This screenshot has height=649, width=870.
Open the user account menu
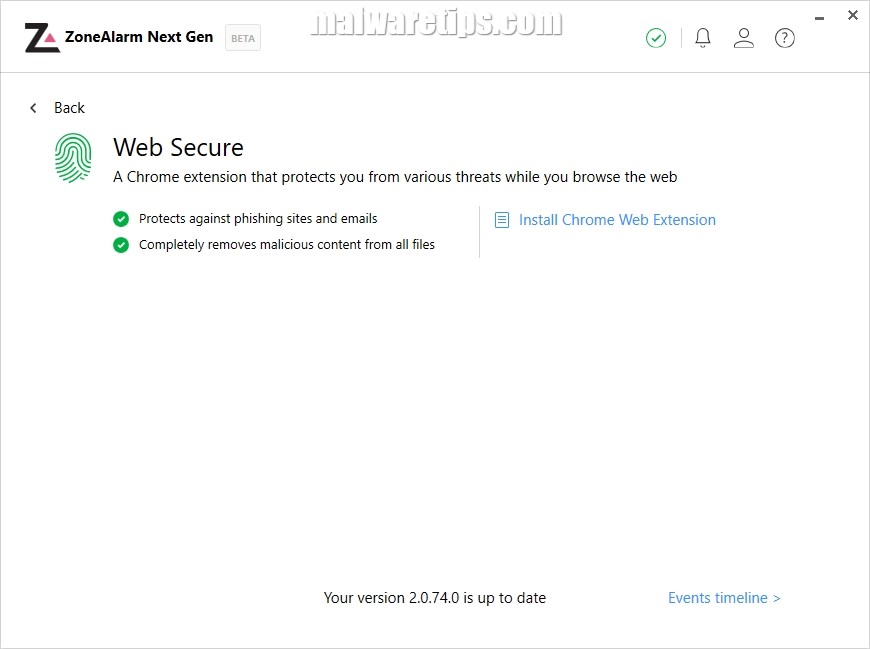tap(743, 38)
